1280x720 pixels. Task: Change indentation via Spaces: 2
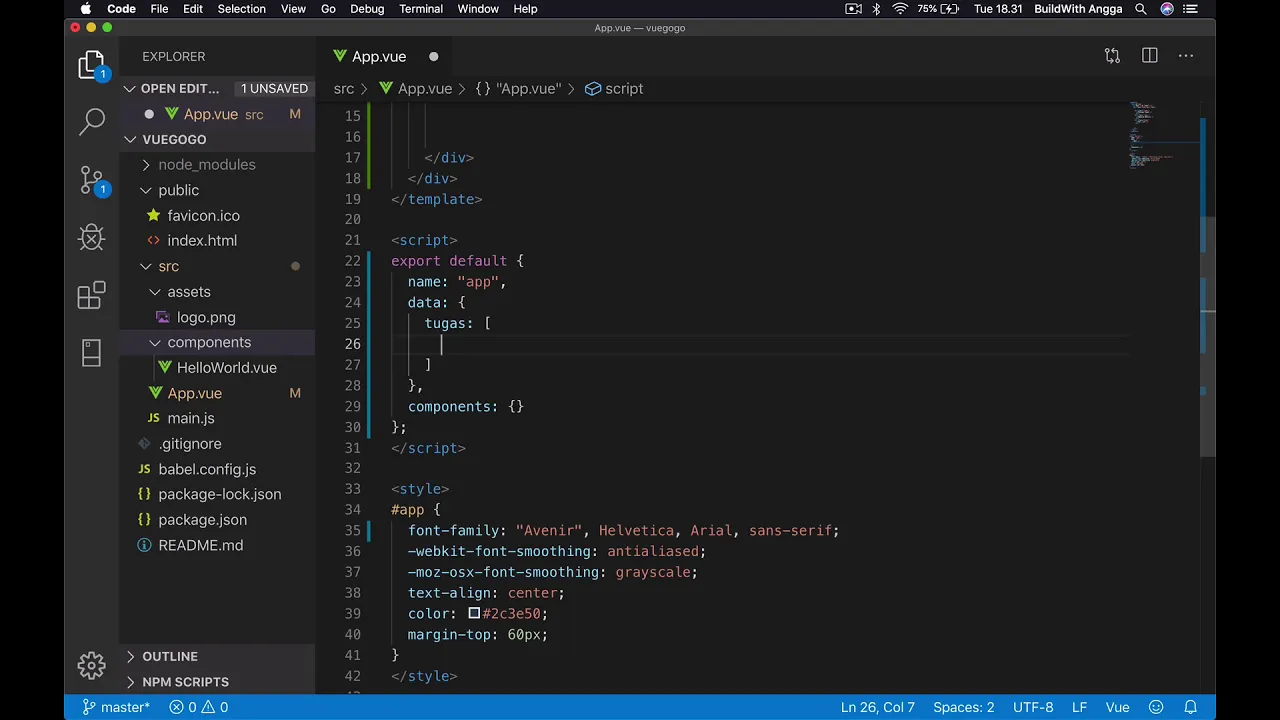pos(964,707)
